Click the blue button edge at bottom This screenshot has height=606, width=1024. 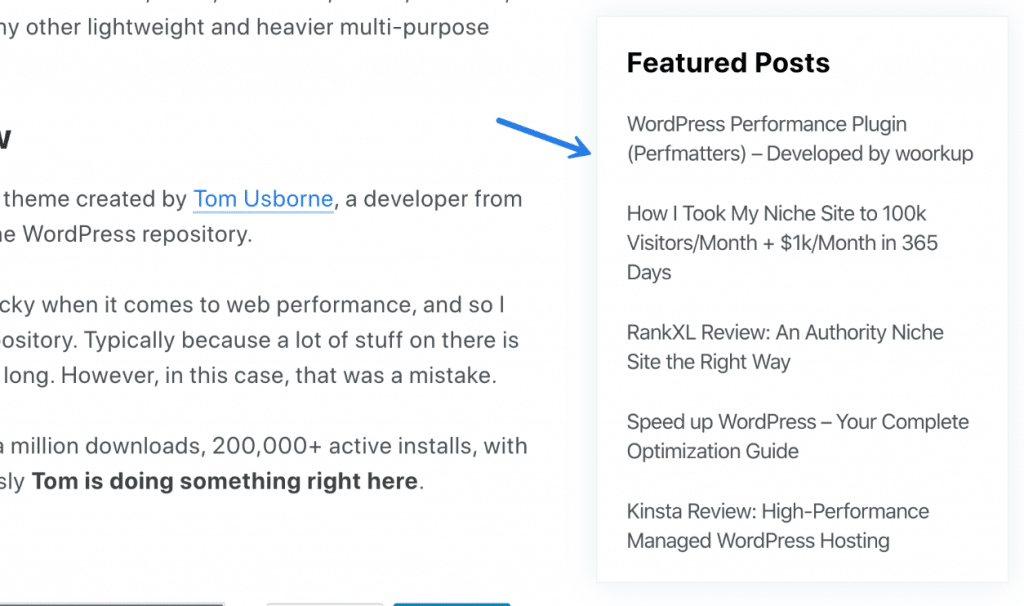[451, 604]
